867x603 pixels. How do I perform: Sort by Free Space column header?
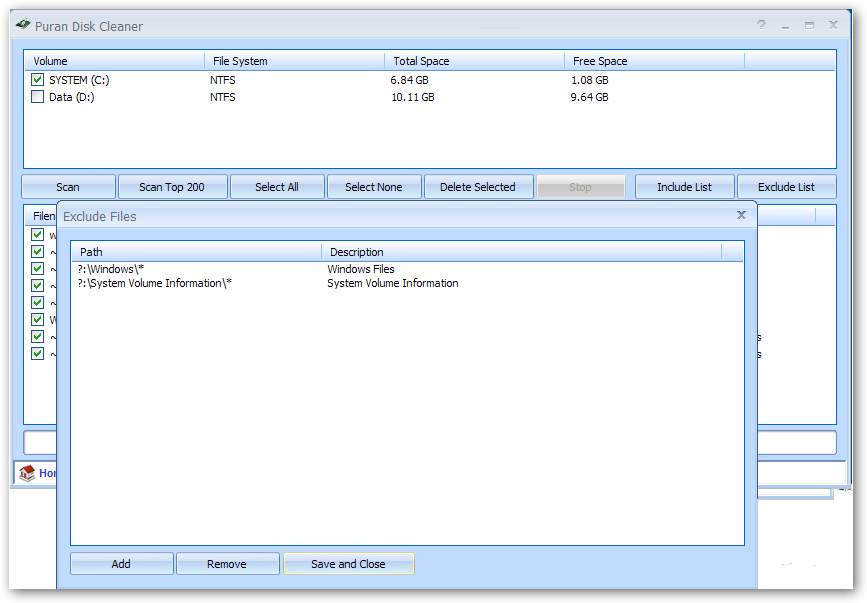tap(655, 61)
